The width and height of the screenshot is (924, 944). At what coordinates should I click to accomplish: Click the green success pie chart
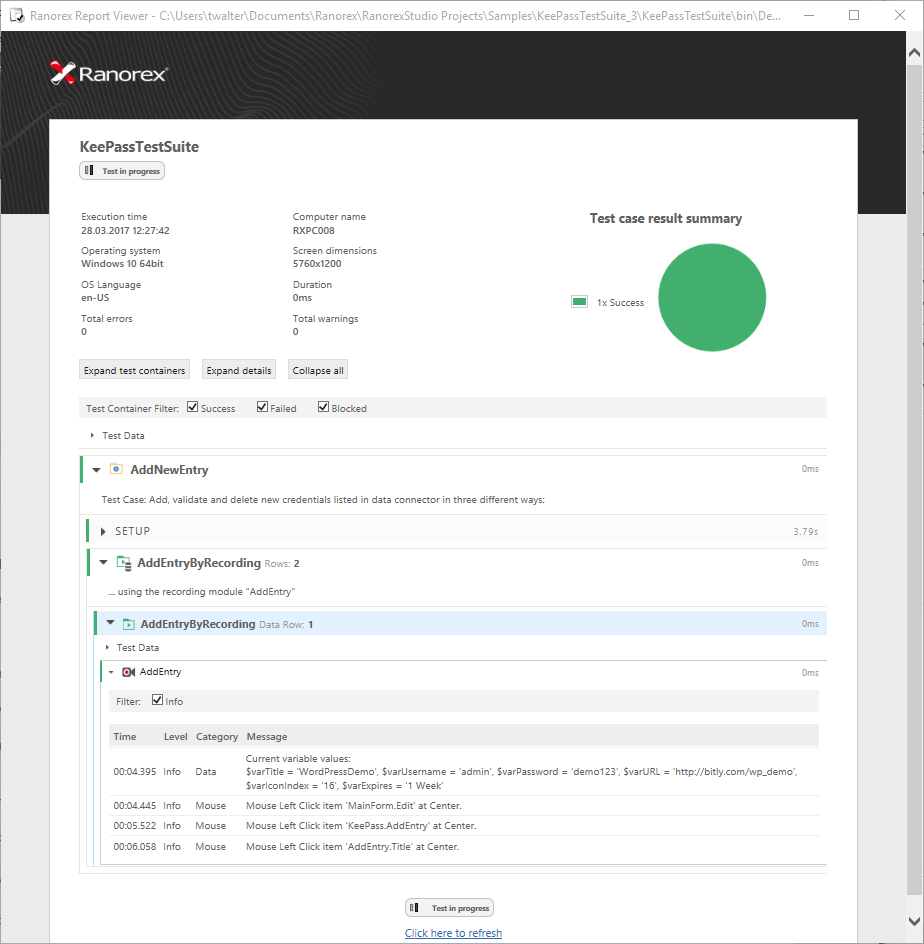click(x=712, y=297)
